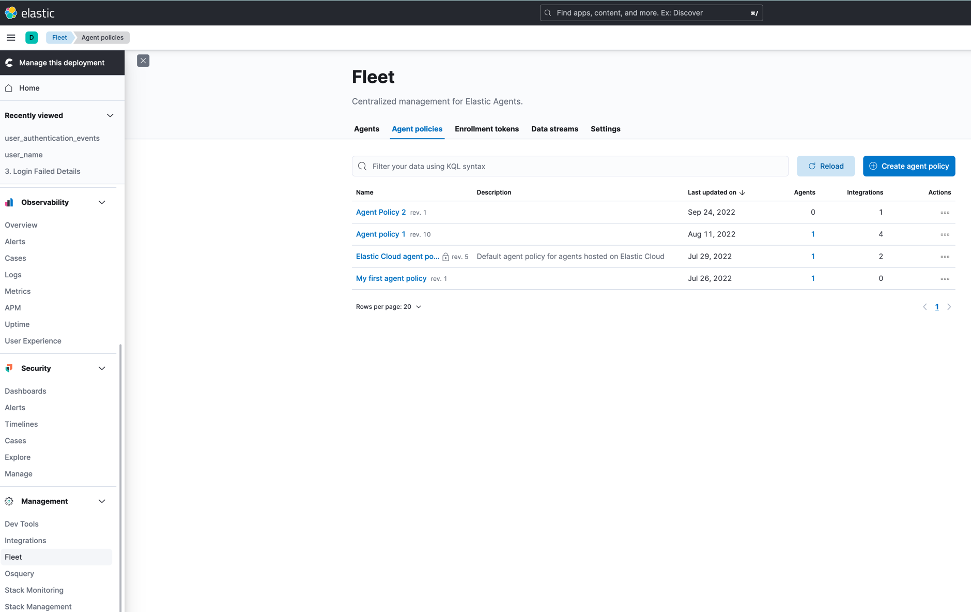Click the Elastic logo in header
This screenshot has width=972, height=612.
tap(11, 13)
